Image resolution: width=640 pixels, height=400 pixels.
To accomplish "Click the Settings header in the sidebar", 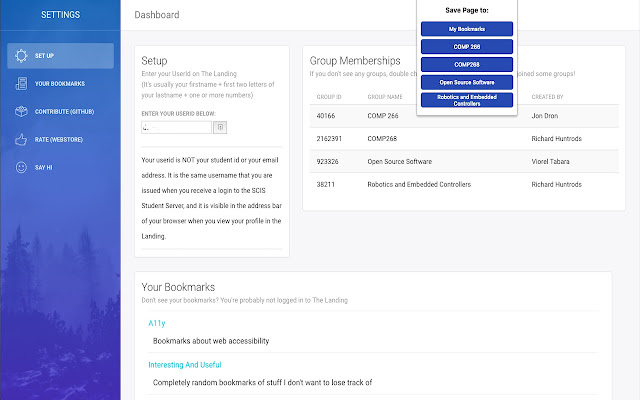I will (x=60, y=15).
